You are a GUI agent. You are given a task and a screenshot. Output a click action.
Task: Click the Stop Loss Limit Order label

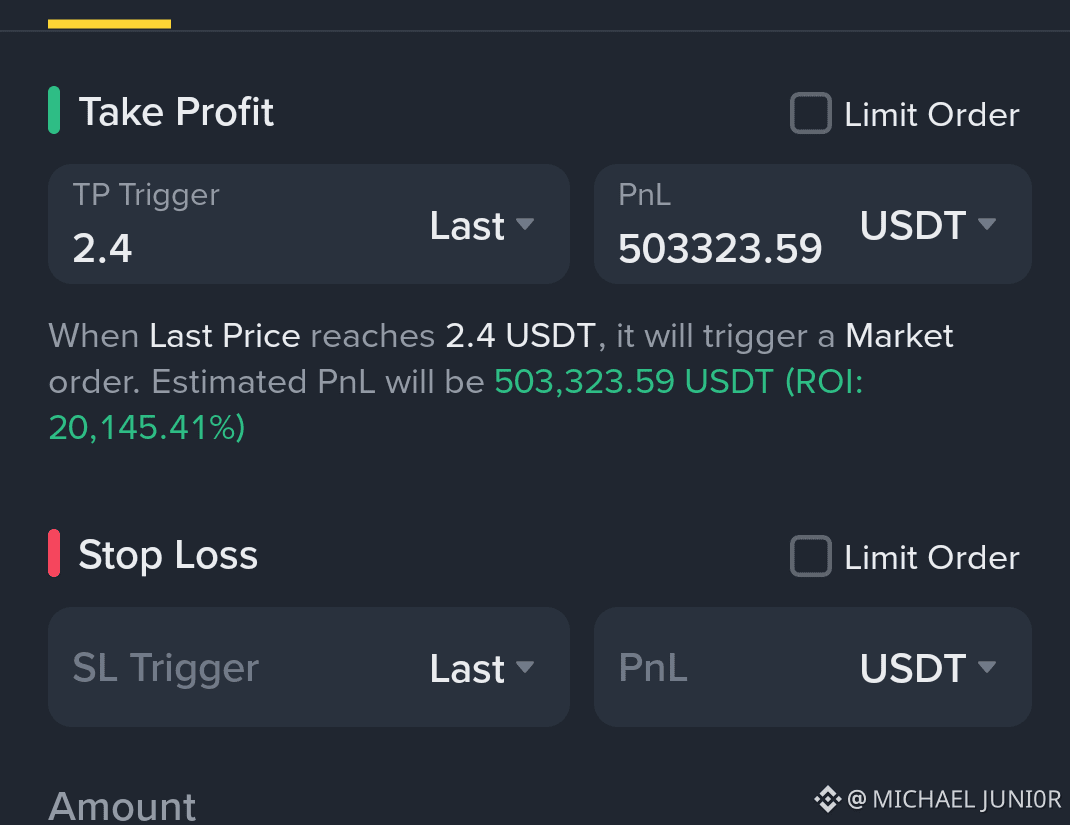click(931, 558)
